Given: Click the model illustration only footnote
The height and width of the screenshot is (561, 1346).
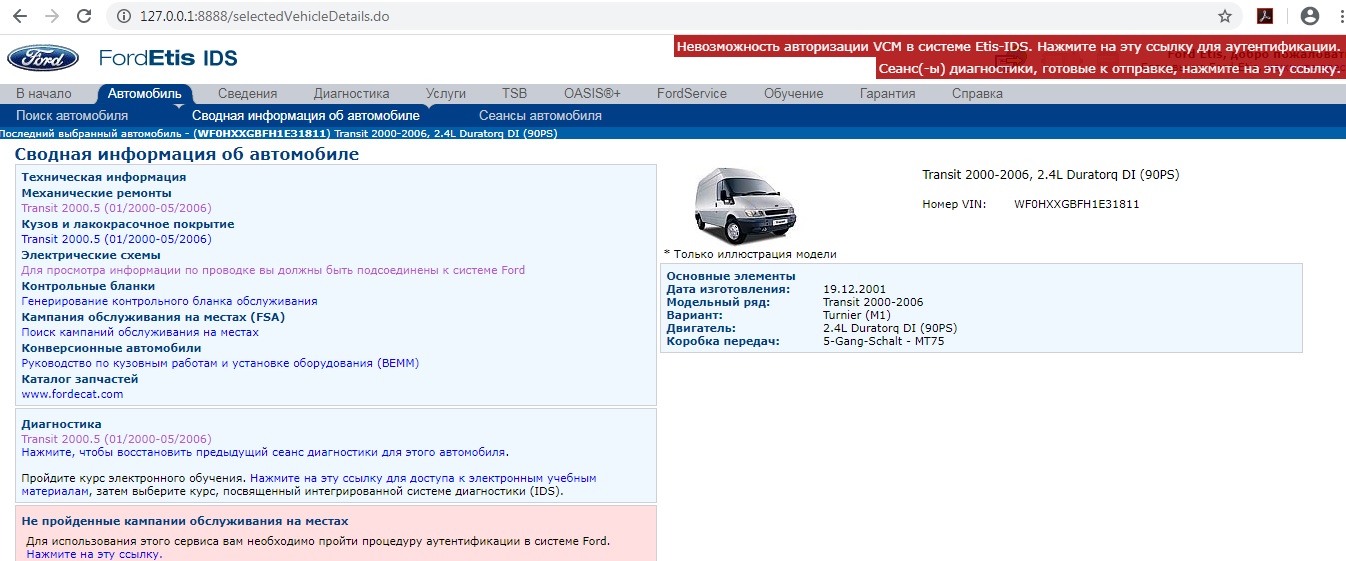Looking at the screenshot, I should (750, 254).
